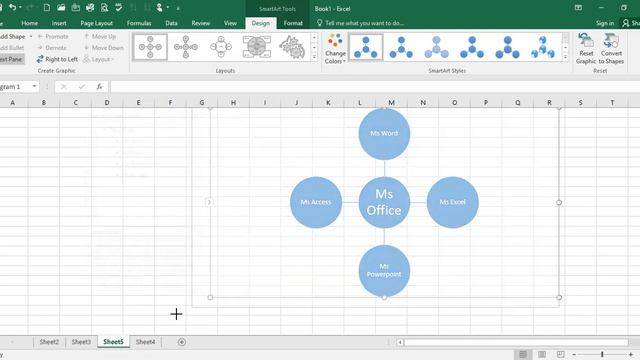Open the Name Box dropdown arrow

[35, 87]
